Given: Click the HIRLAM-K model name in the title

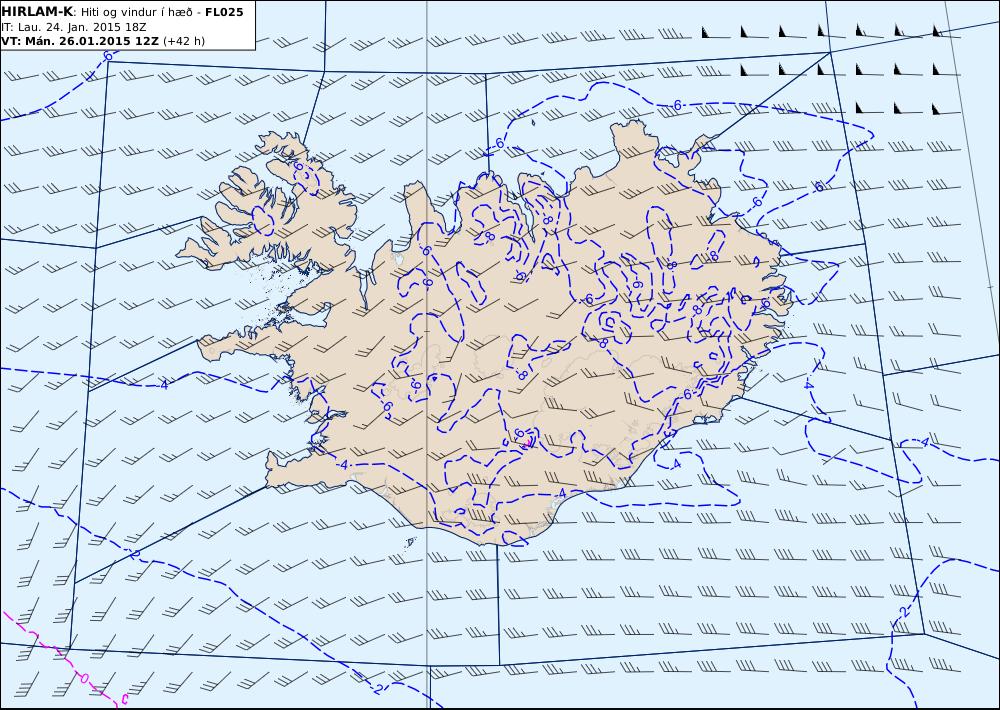Looking at the screenshot, I should 37,12.
